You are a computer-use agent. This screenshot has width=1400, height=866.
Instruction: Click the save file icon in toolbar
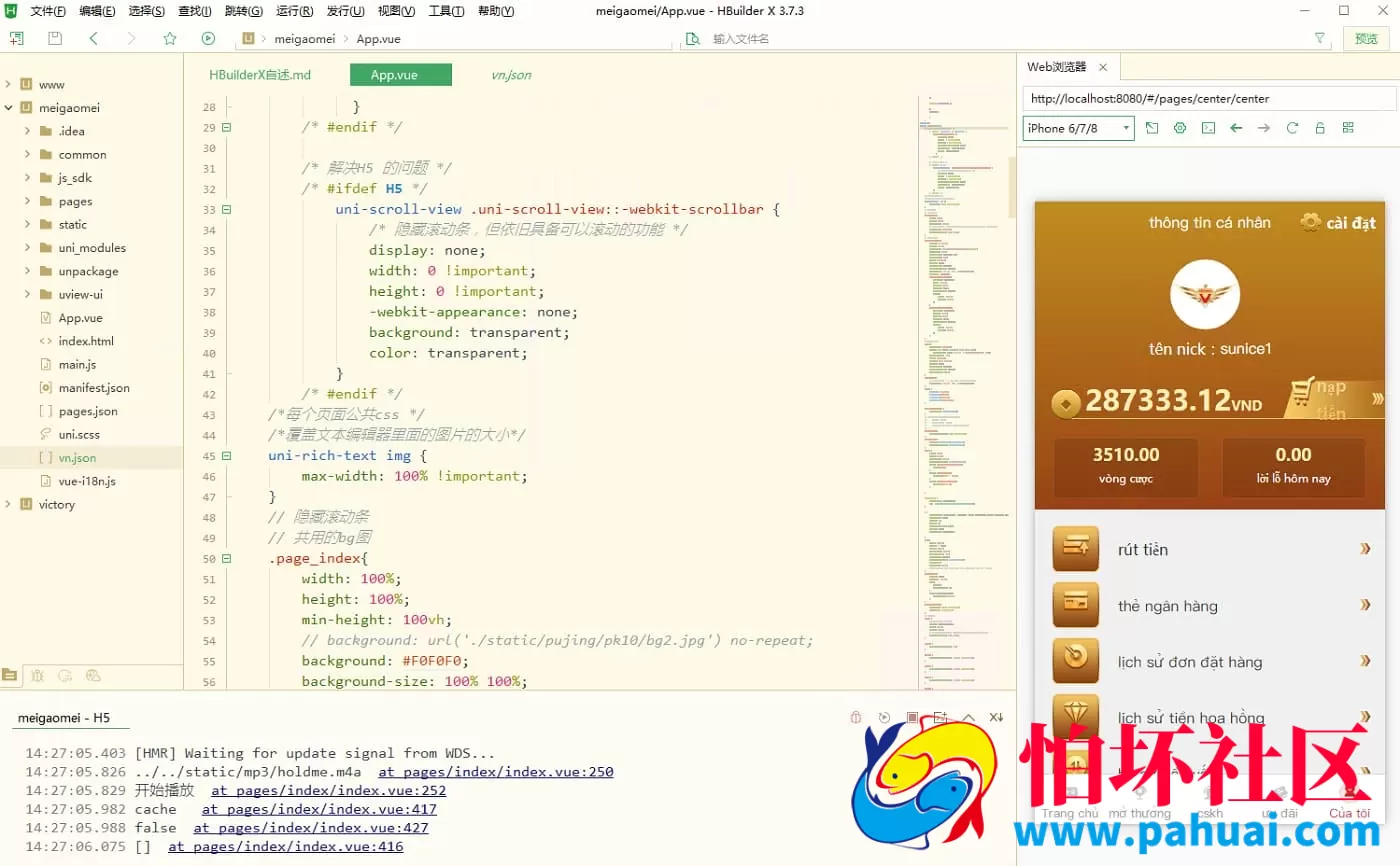(x=55, y=39)
